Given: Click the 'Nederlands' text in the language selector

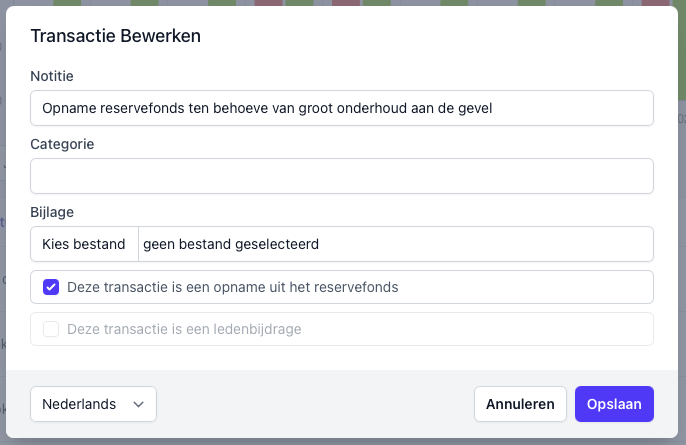Looking at the screenshot, I should tap(79, 404).
